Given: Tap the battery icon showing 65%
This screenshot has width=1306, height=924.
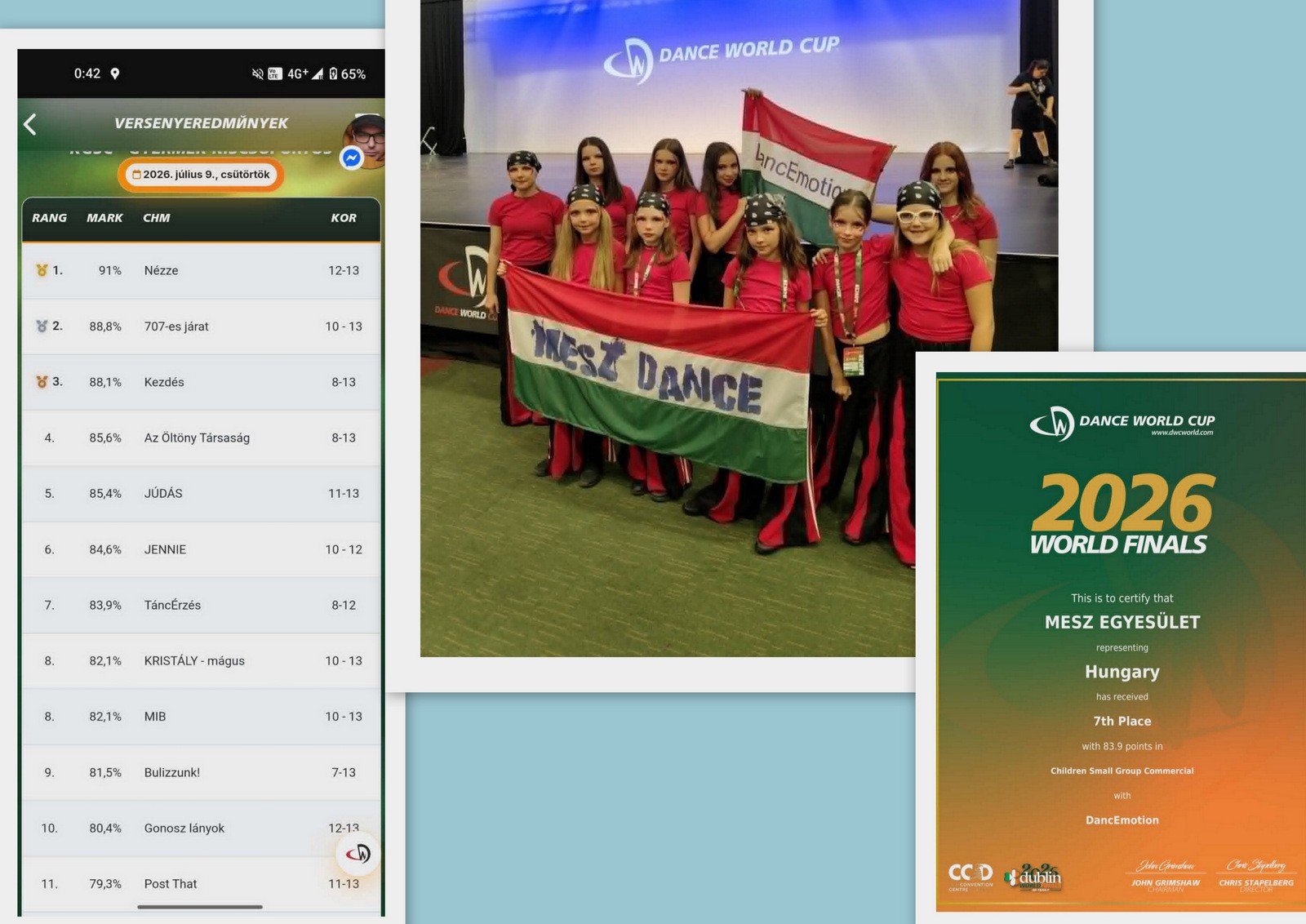Looking at the screenshot, I should click(x=333, y=73).
